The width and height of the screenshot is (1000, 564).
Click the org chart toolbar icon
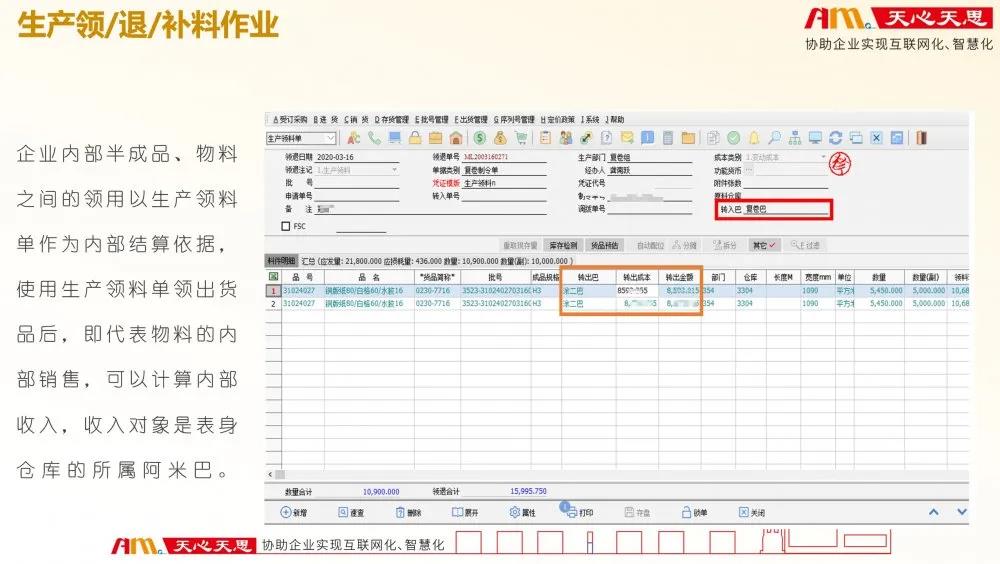coord(795,138)
